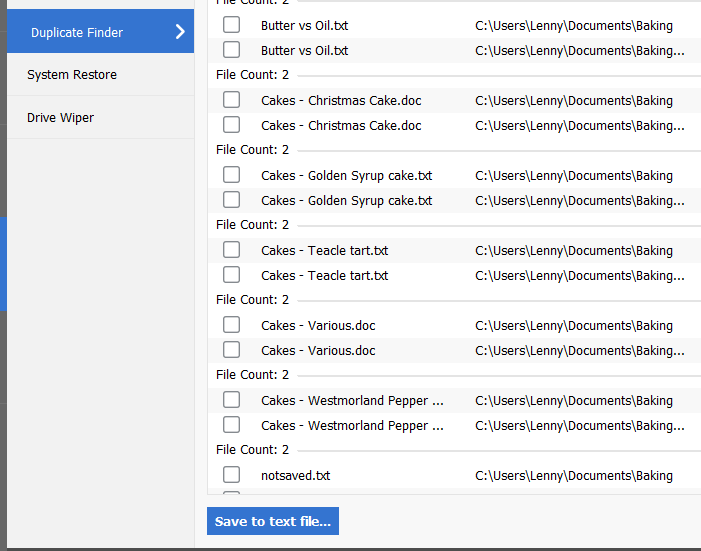Select the second Westmorland Pepper checkbox
Viewport: 701px width, 551px height.
point(231,425)
